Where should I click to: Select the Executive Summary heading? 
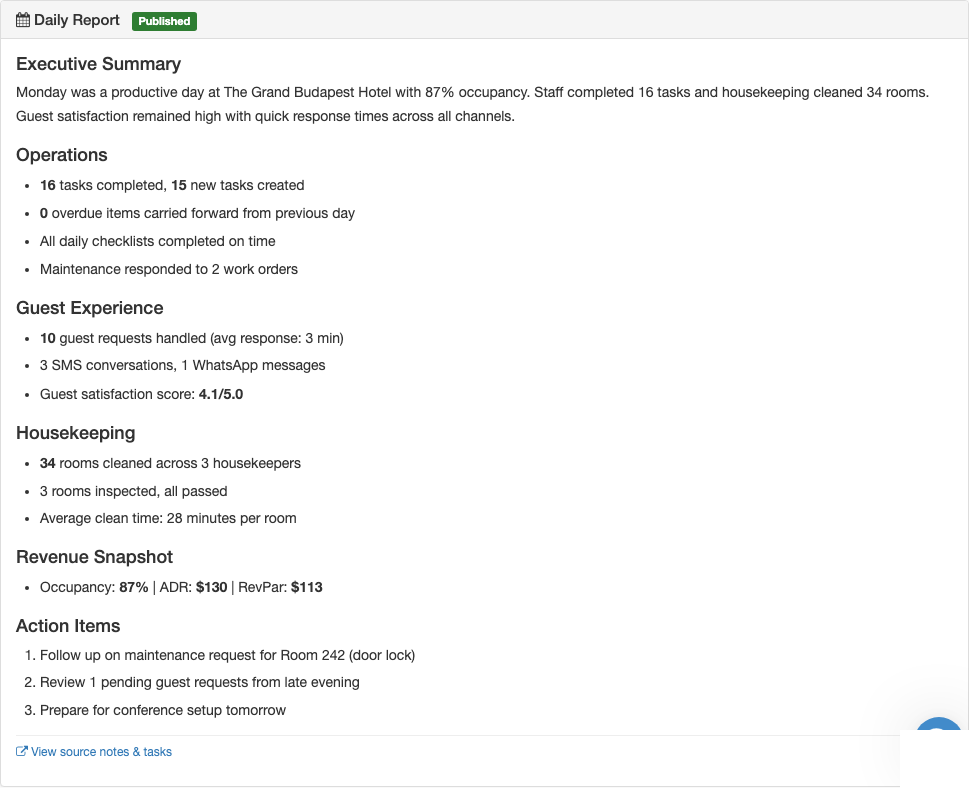98,64
